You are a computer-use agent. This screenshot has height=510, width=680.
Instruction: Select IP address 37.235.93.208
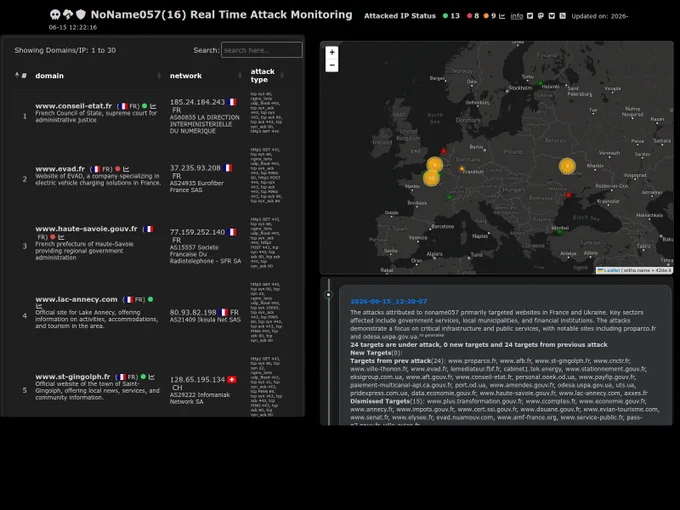click(195, 168)
